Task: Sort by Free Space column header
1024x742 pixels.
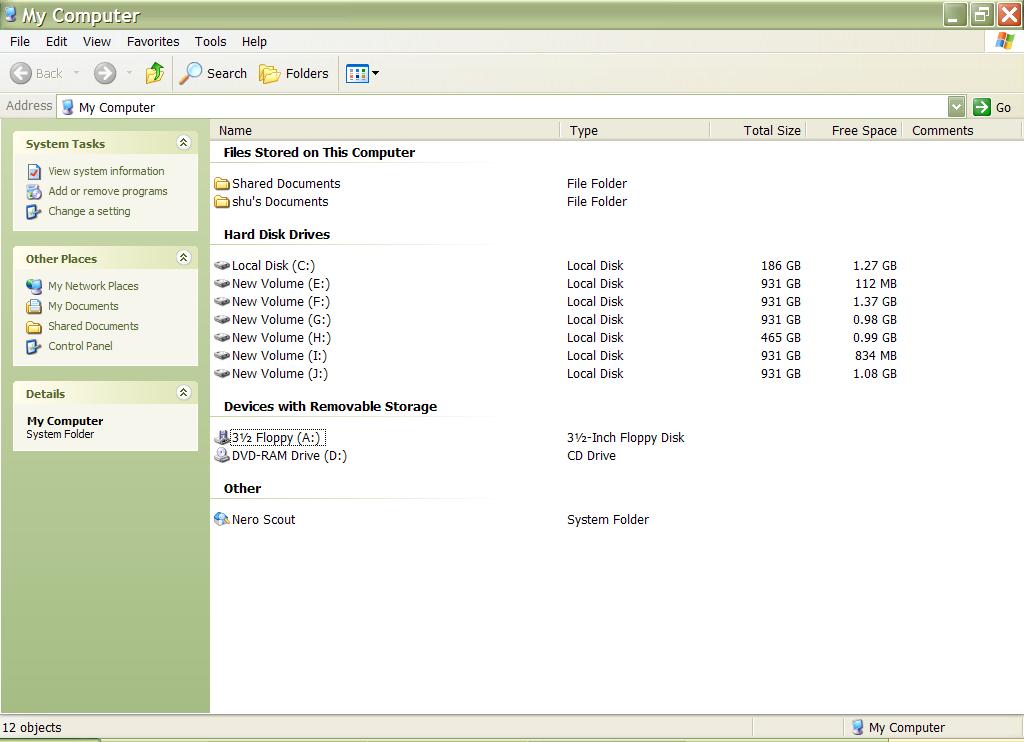Action: coord(854,131)
